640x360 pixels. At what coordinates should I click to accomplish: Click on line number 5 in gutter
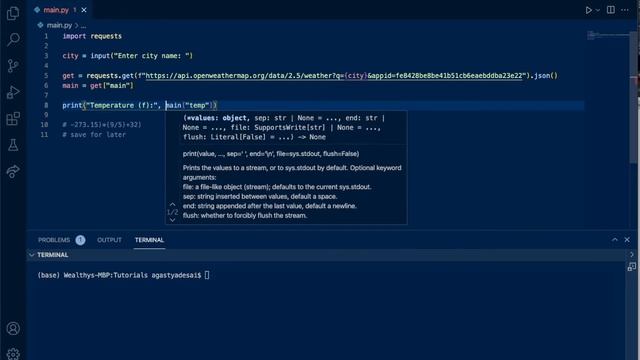(x=46, y=76)
